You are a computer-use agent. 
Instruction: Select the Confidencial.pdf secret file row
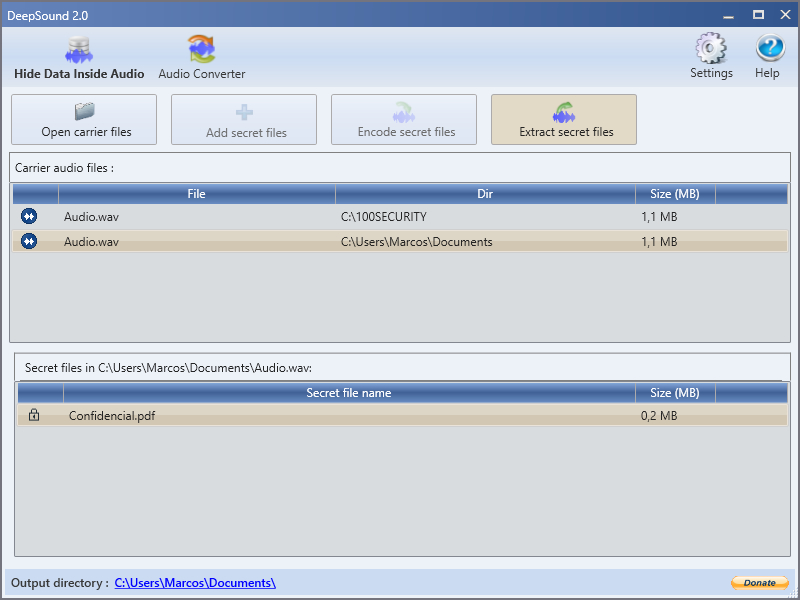[300, 416]
